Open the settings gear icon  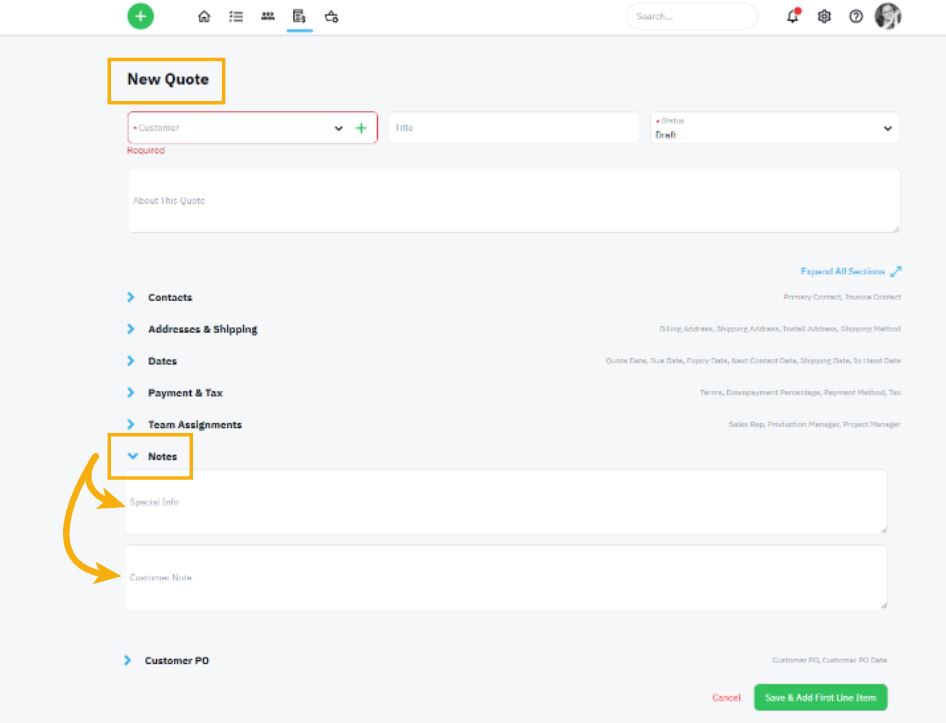click(x=824, y=16)
